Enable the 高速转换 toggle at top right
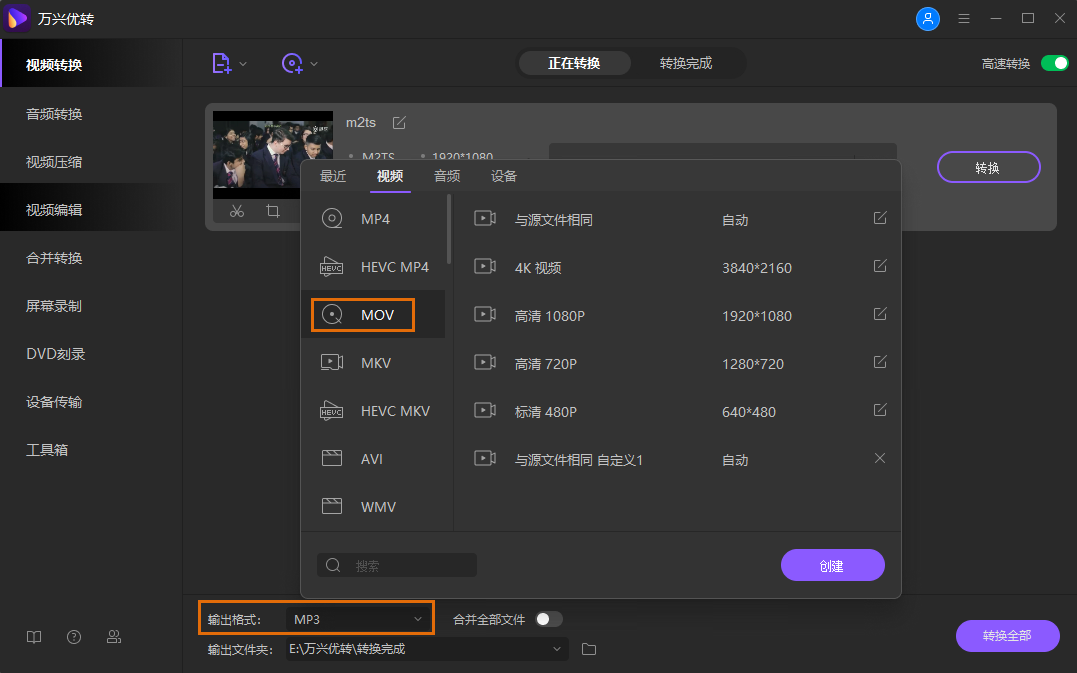Viewport: 1077px width, 673px height. pyautogui.click(x=1055, y=62)
